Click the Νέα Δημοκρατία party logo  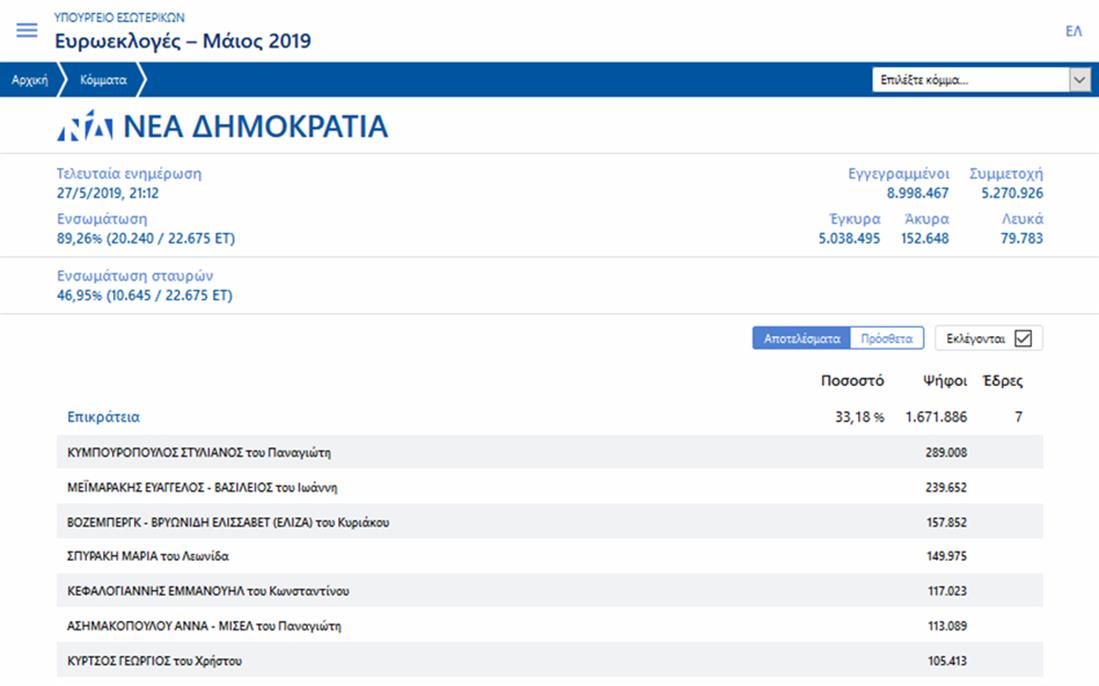[x=84, y=127]
